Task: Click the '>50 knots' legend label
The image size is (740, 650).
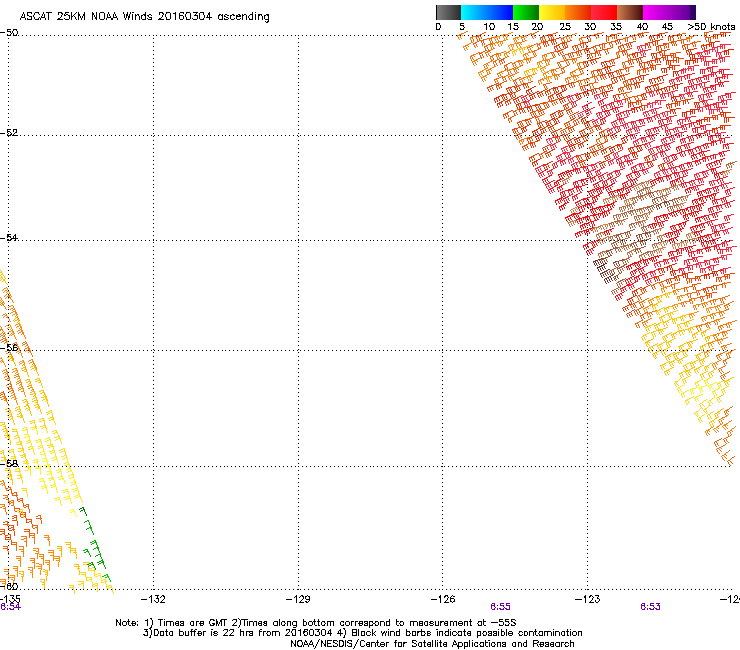Action: coord(711,27)
